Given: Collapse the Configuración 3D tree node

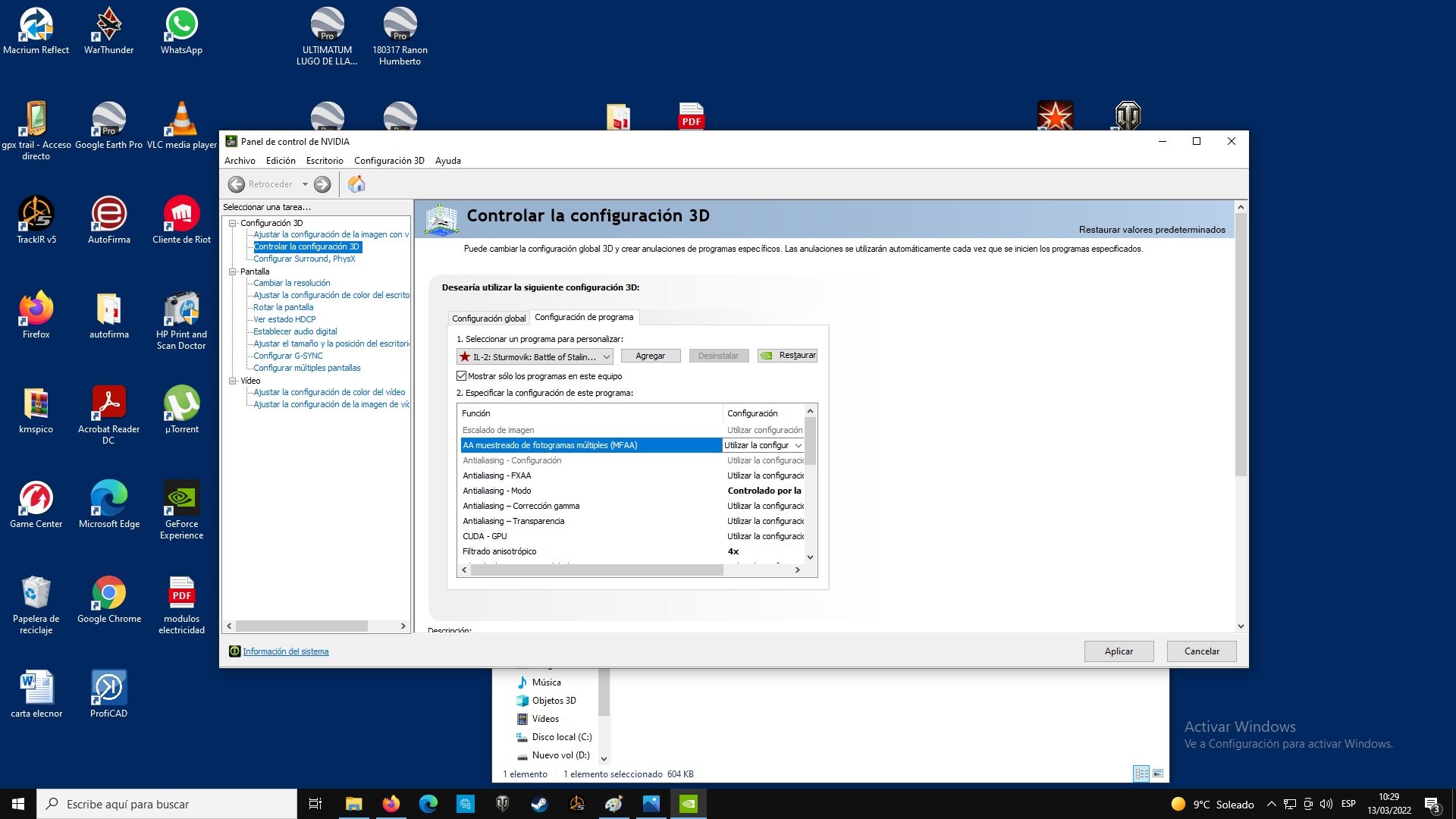Looking at the screenshot, I should [233, 223].
